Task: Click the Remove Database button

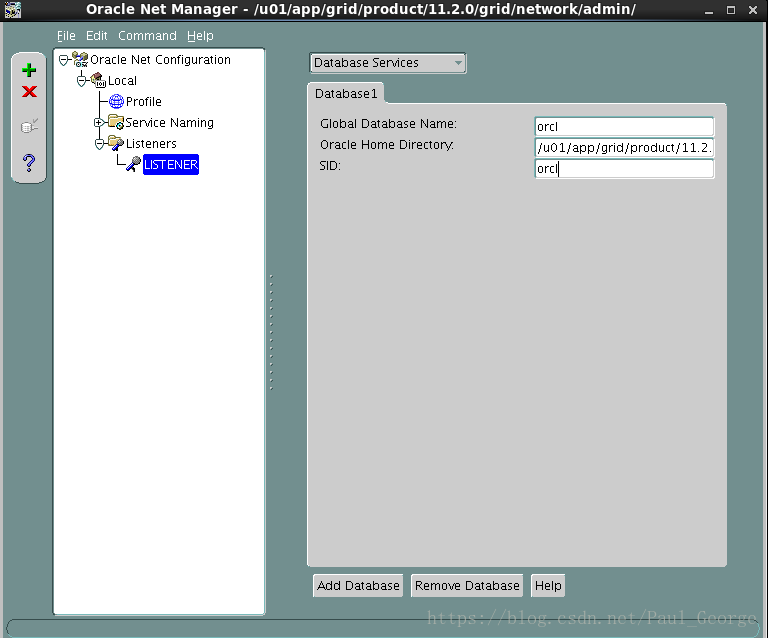Action: click(467, 586)
